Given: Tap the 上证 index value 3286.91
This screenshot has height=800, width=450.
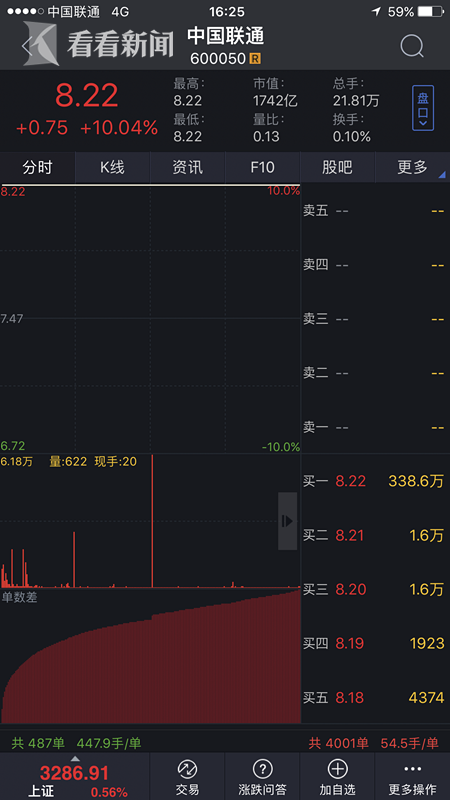Looking at the screenshot, I should pyautogui.click(x=74, y=773).
